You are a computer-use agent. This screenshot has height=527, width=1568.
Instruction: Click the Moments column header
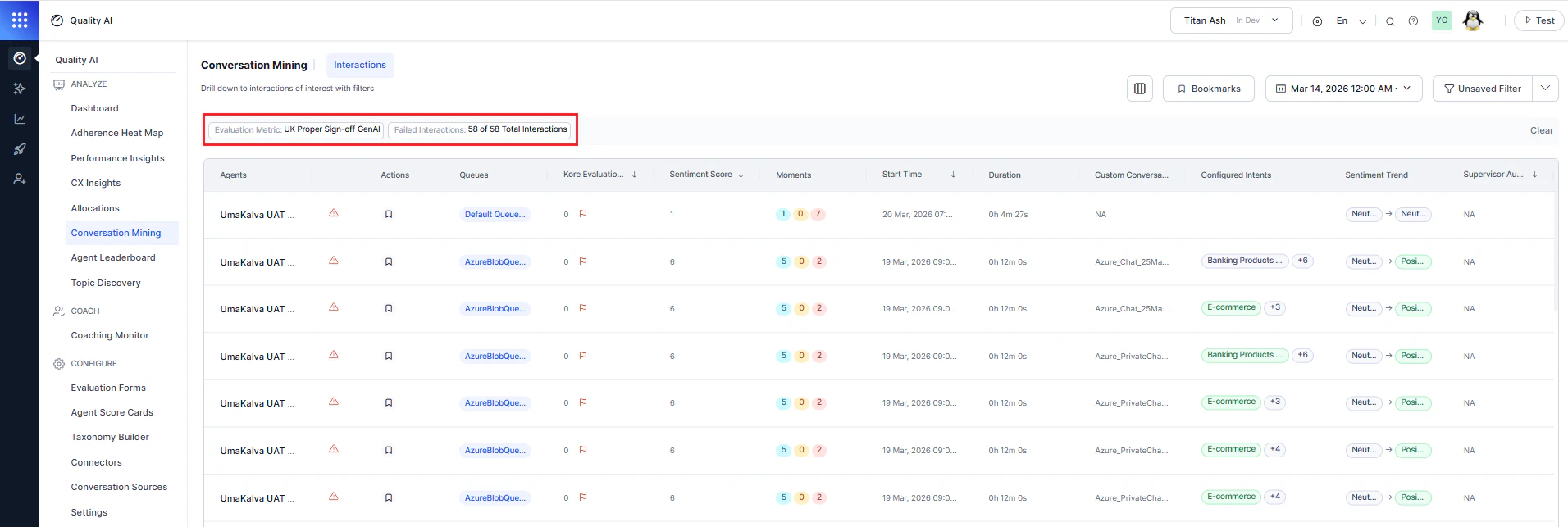pos(794,175)
